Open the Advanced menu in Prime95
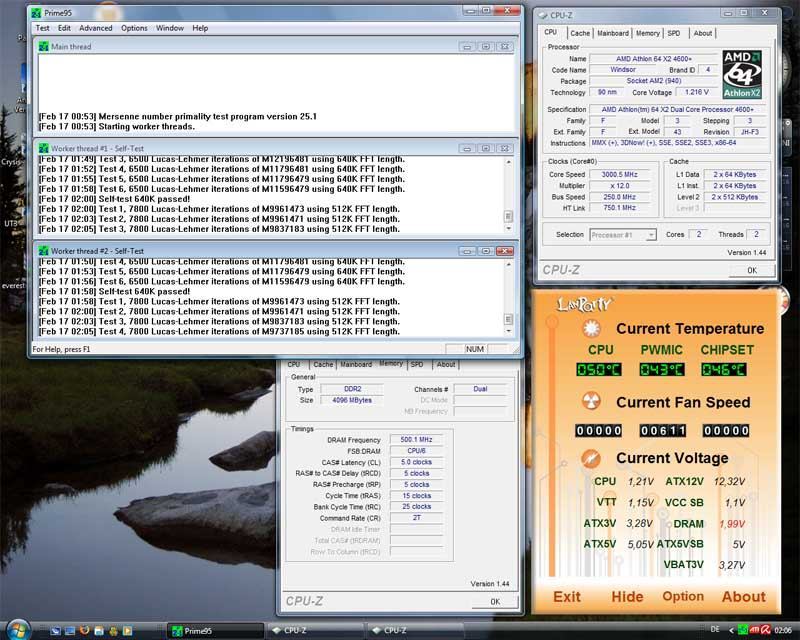 coord(96,28)
